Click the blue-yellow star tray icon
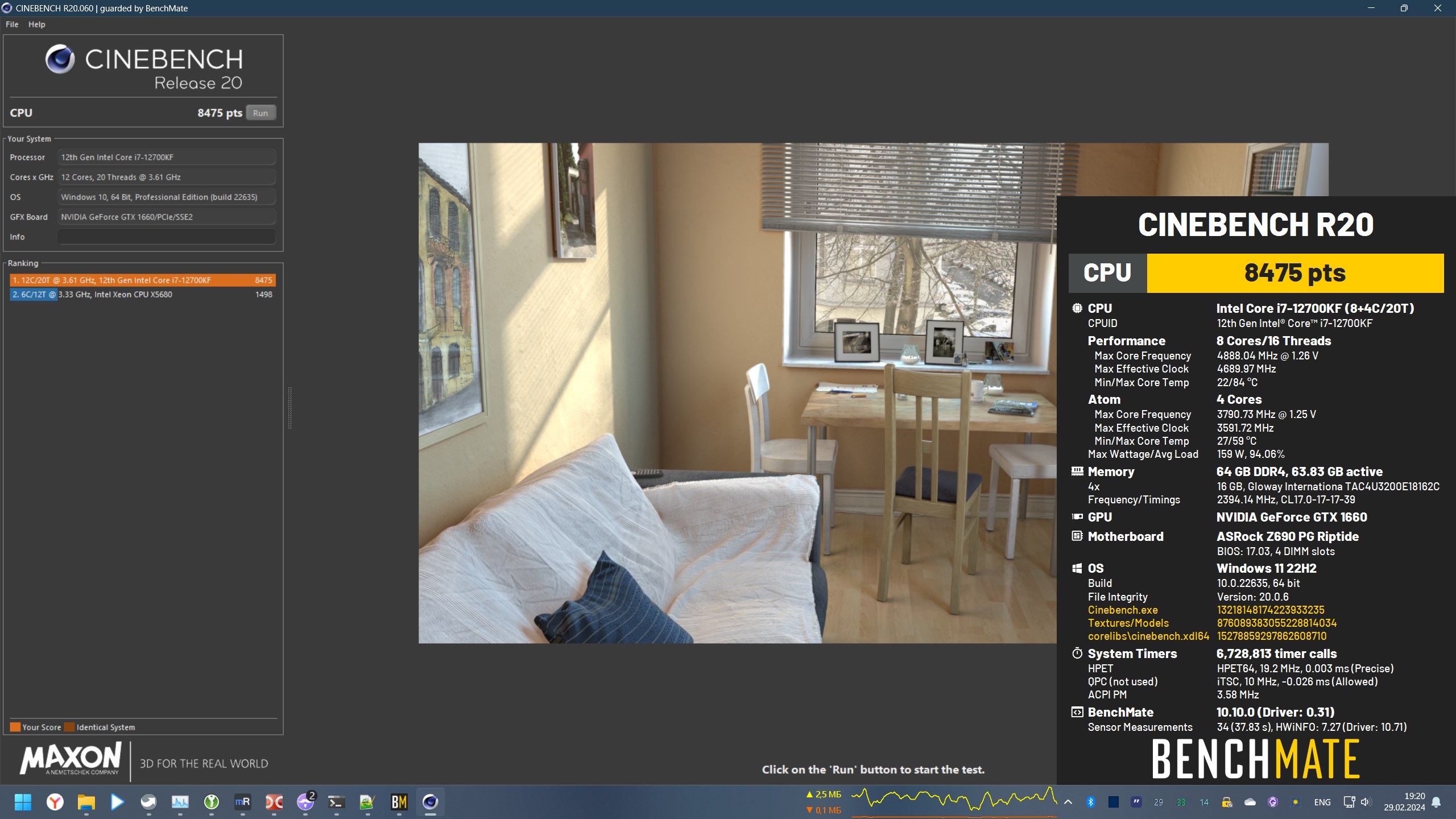1456x819 pixels. point(1295,802)
